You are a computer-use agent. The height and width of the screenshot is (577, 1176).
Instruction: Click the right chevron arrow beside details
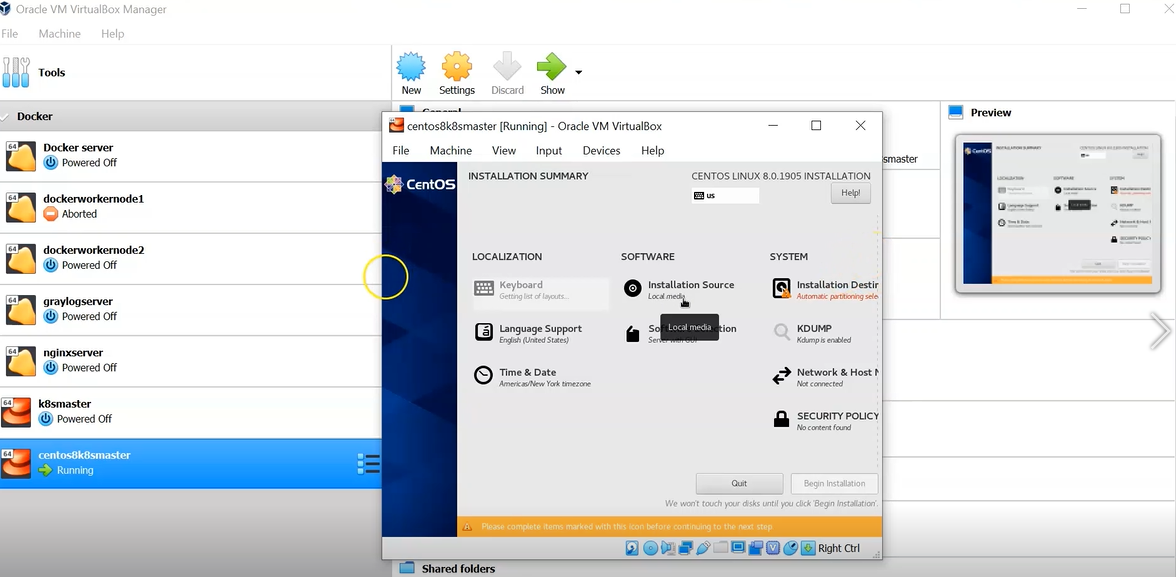click(1160, 331)
